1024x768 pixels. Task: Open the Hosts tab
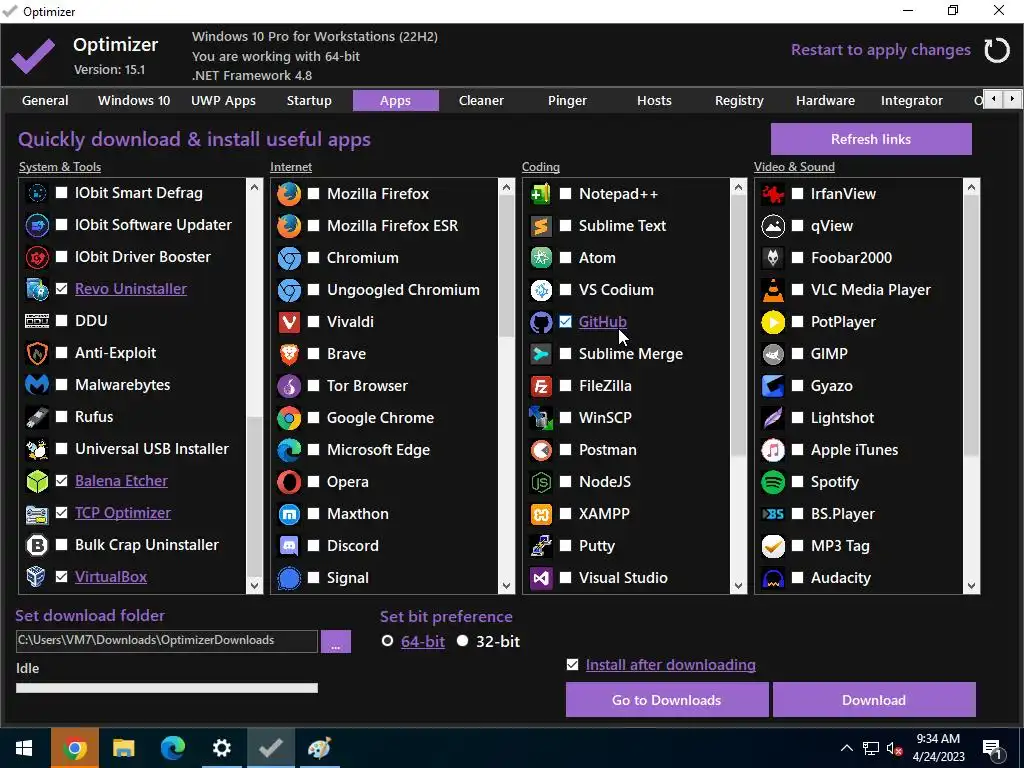[654, 101]
